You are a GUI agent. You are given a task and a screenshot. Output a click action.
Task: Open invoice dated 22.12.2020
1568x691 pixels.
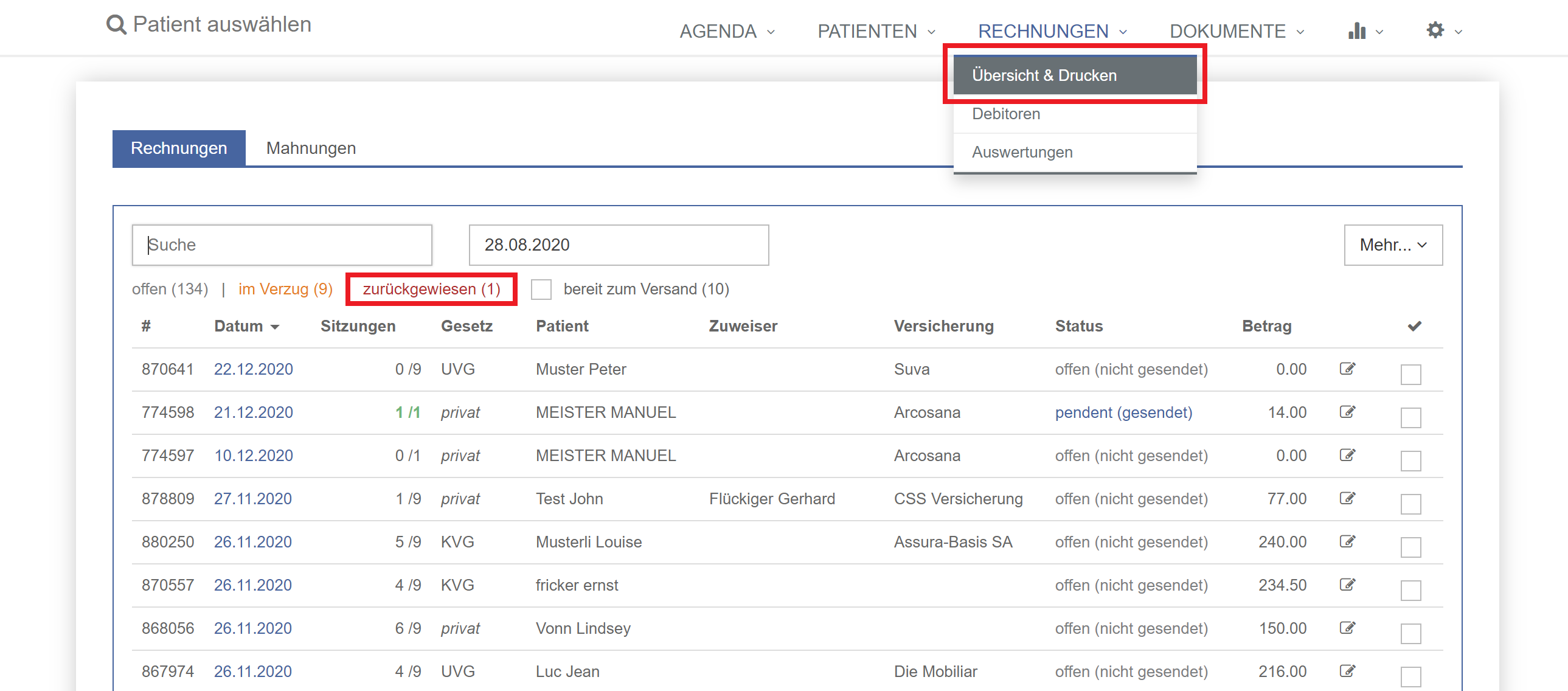[x=253, y=370]
